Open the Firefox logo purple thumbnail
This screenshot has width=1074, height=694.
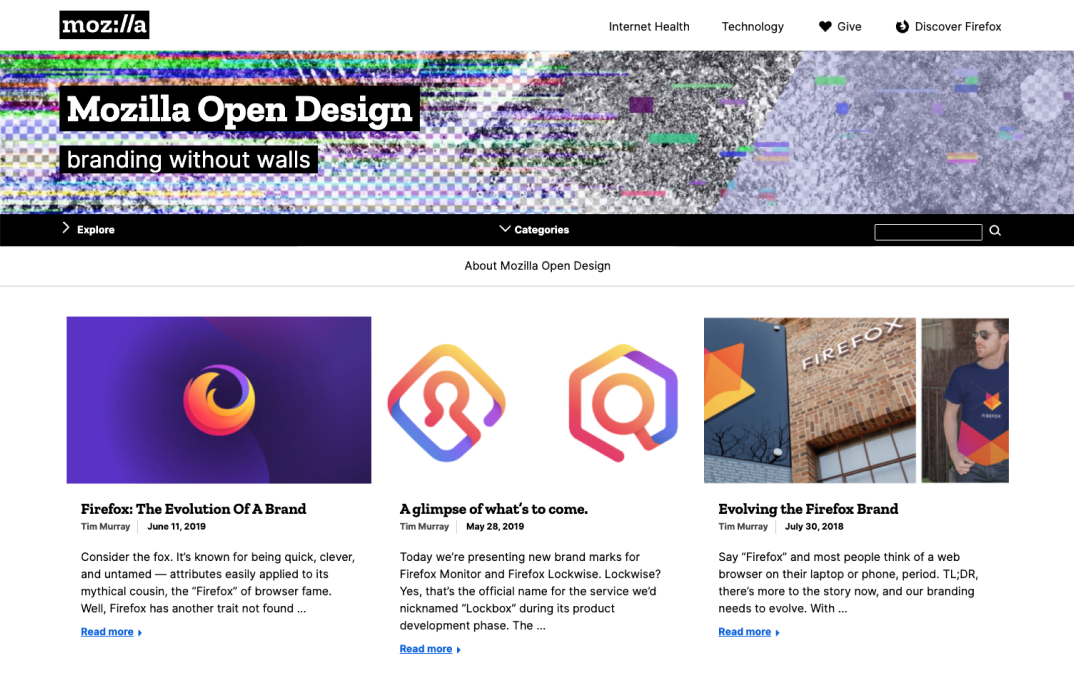click(218, 400)
